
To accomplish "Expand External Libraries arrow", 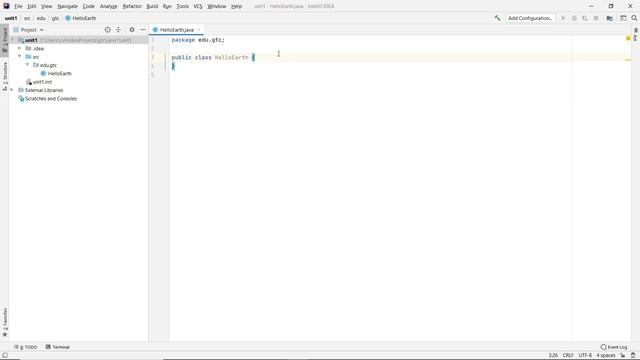I will click(12, 90).
